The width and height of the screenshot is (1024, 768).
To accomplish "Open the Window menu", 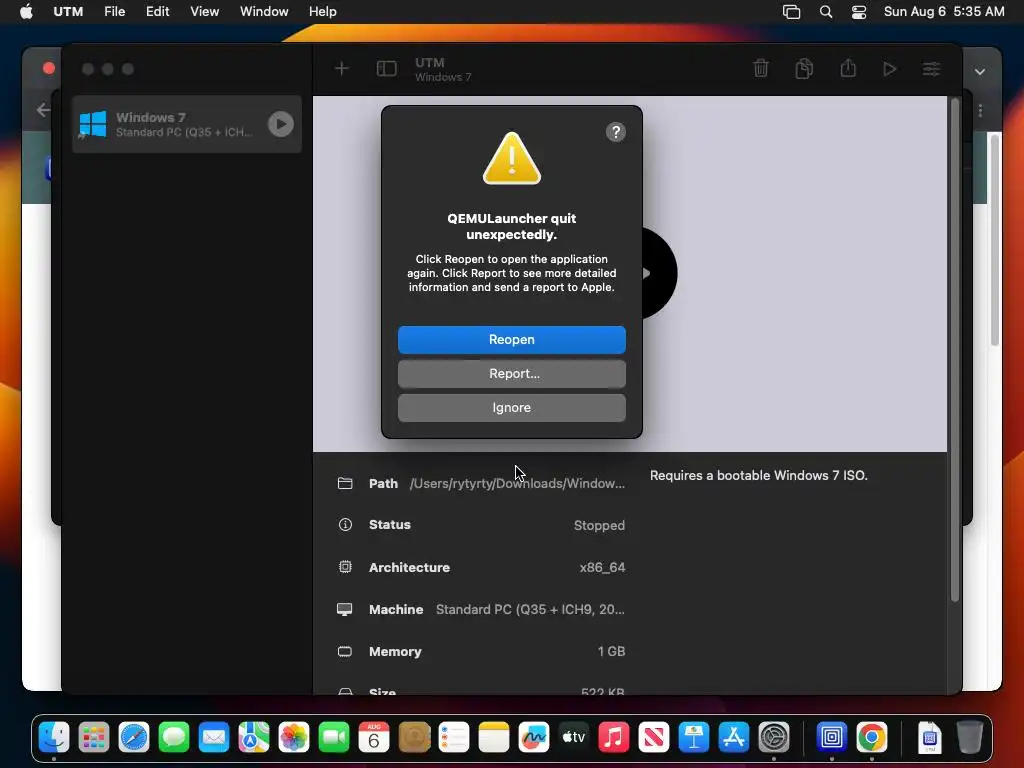I will 264,11.
